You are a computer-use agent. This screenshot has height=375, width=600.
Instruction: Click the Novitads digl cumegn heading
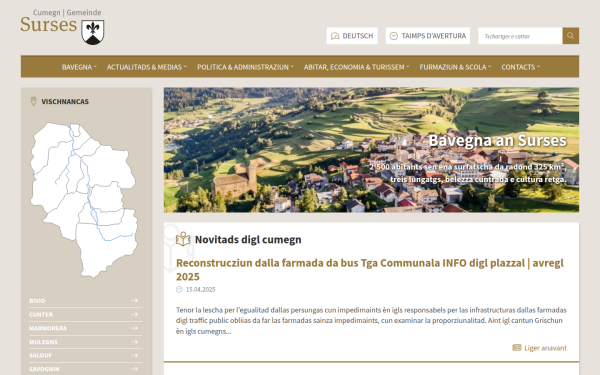(x=248, y=240)
